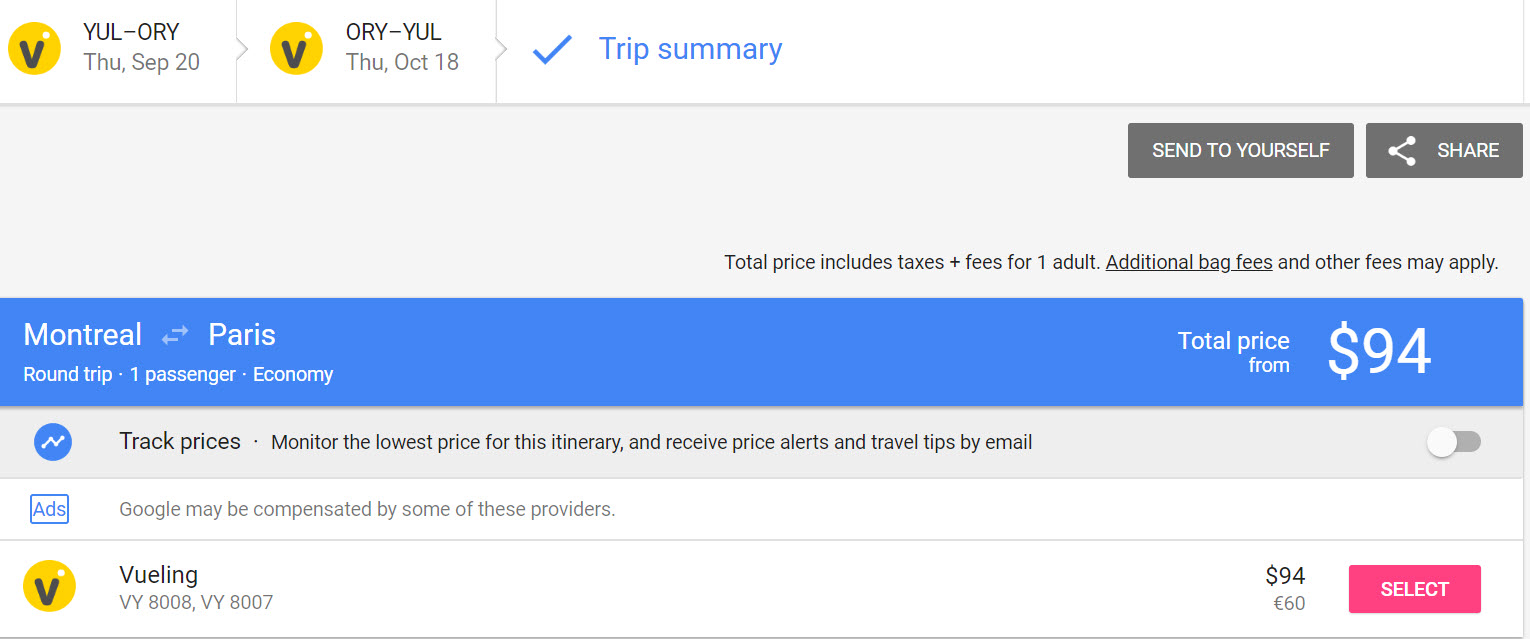This screenshot has width=1530, height=639.
Task: Click the Trip summary checkmark icon
Action: [552, 50]
